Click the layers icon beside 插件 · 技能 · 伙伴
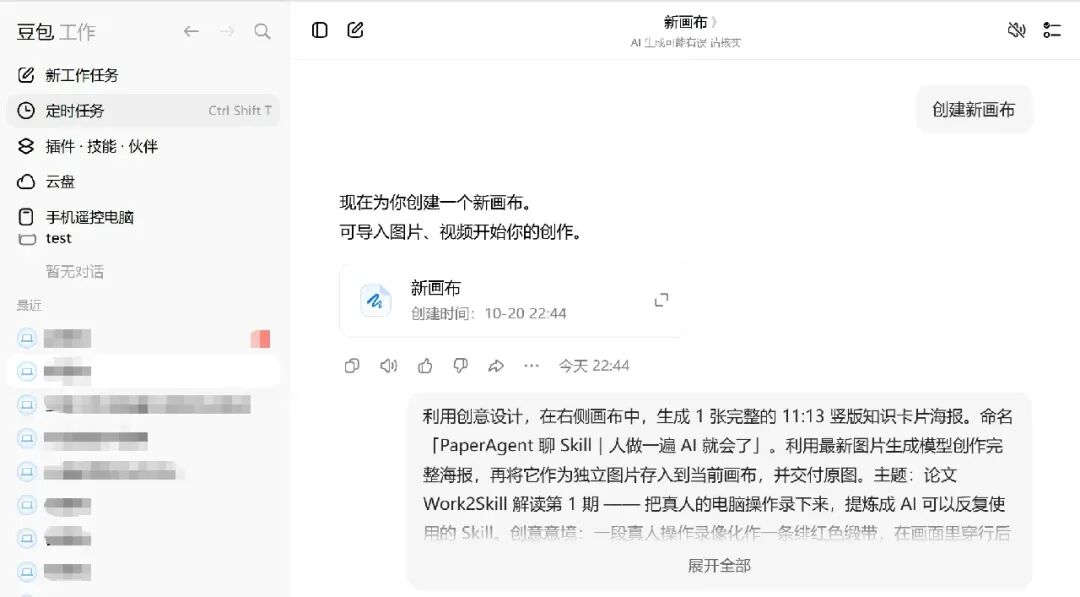 click(26, 146)
